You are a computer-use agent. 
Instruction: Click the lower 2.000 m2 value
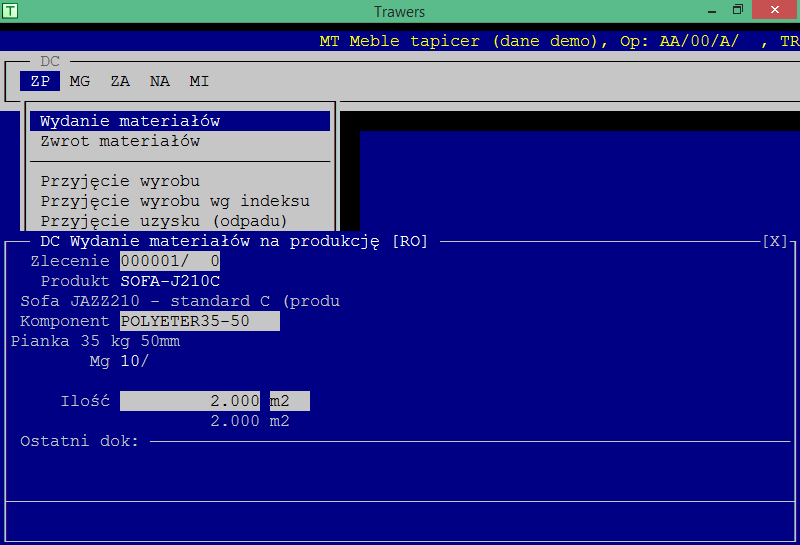249,421
